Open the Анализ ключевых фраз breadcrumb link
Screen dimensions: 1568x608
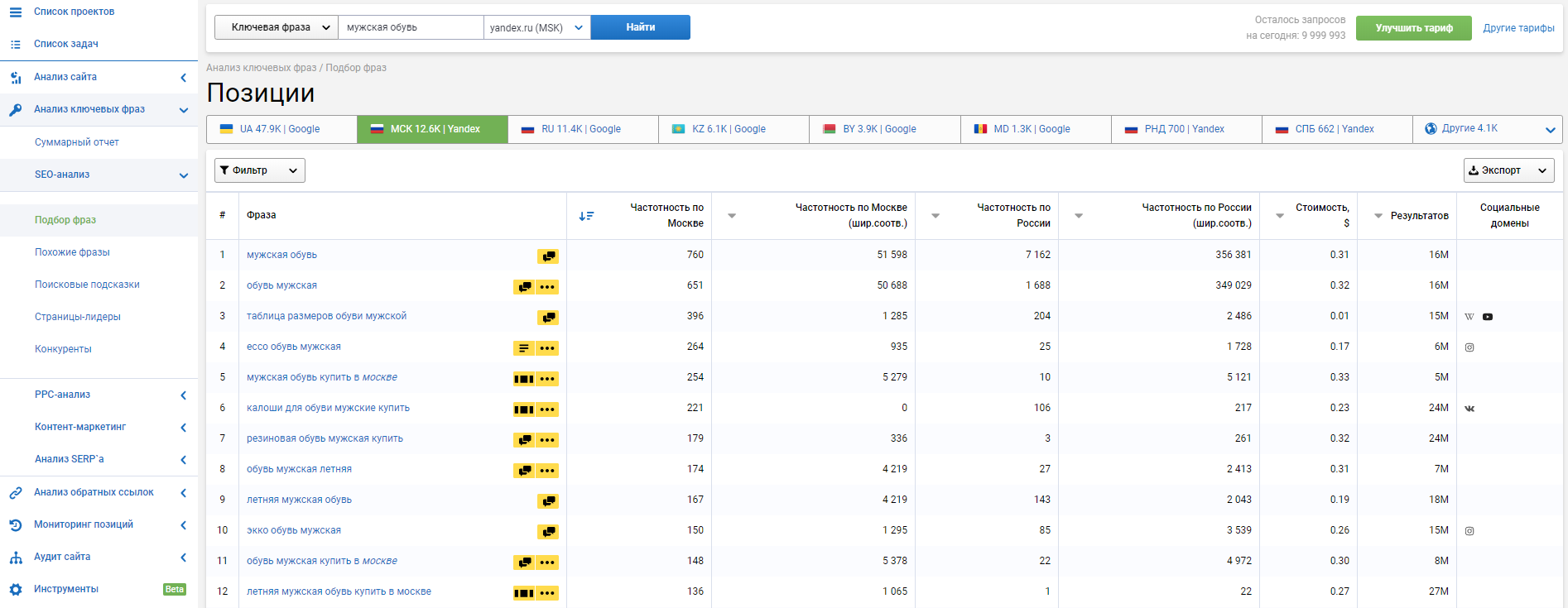(x=262, y=68)
